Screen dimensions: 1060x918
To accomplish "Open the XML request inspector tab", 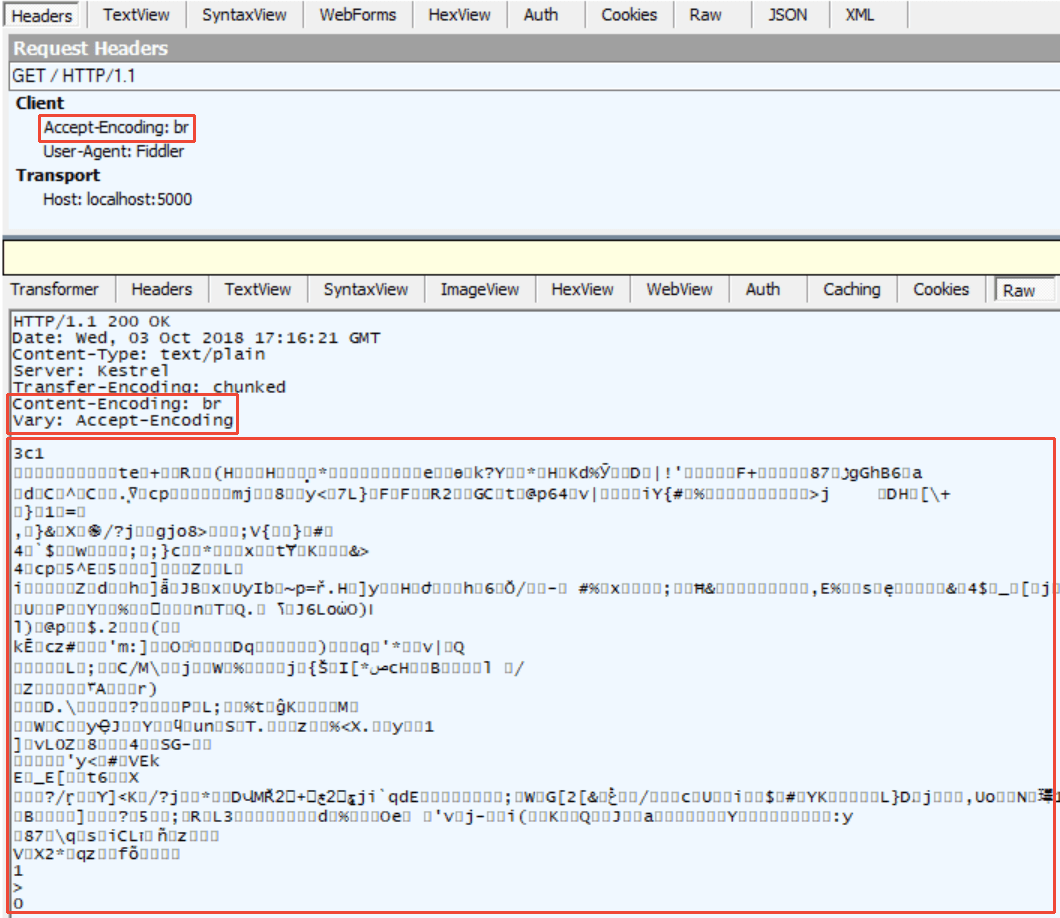I will 860,14.
